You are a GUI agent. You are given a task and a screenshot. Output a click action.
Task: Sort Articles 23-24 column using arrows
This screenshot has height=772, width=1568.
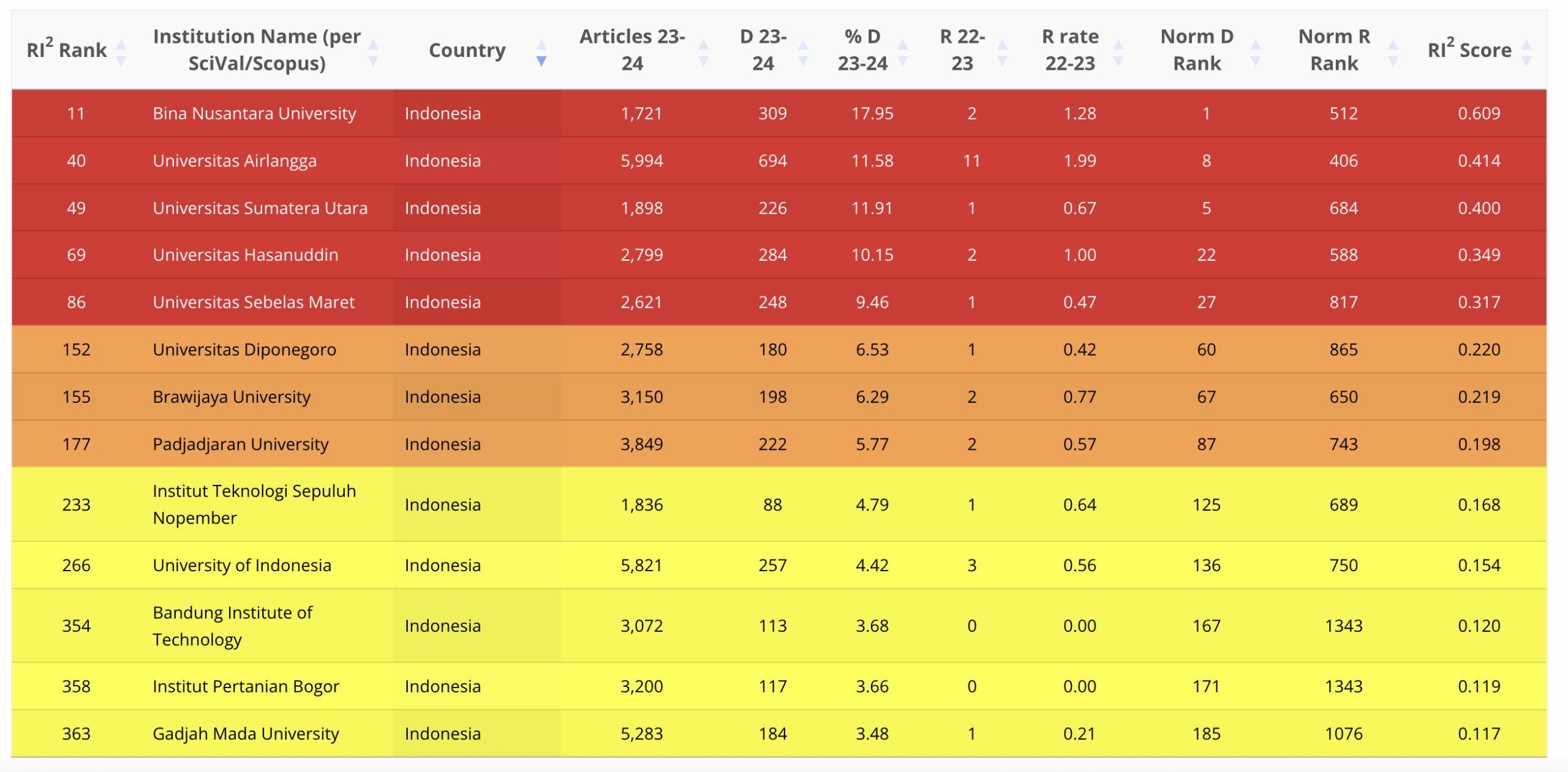(x=703, y=53)
